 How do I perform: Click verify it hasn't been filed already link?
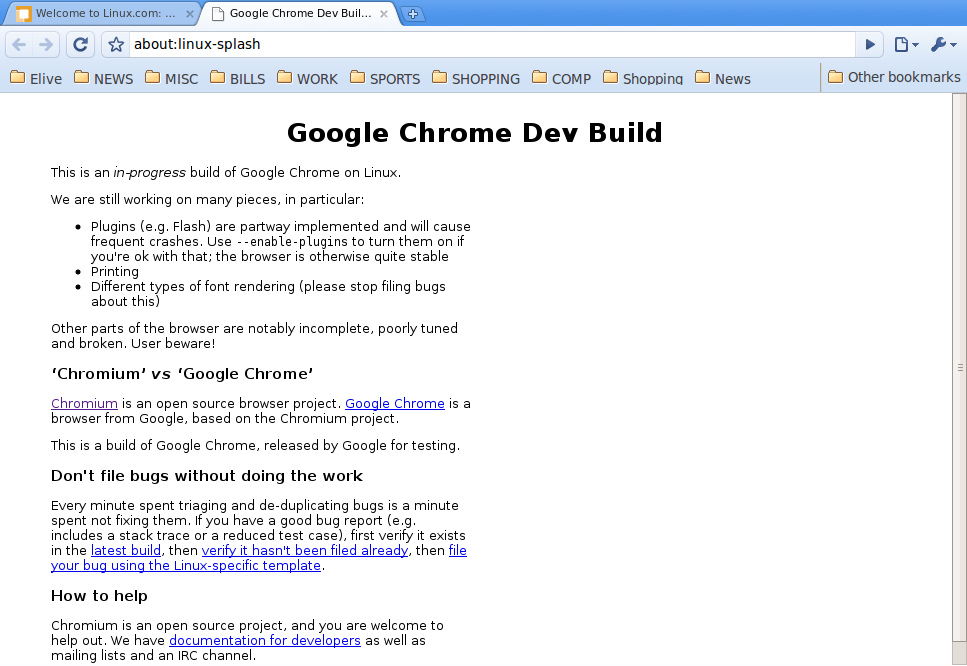pyautogui.click(x=305, y=550)
